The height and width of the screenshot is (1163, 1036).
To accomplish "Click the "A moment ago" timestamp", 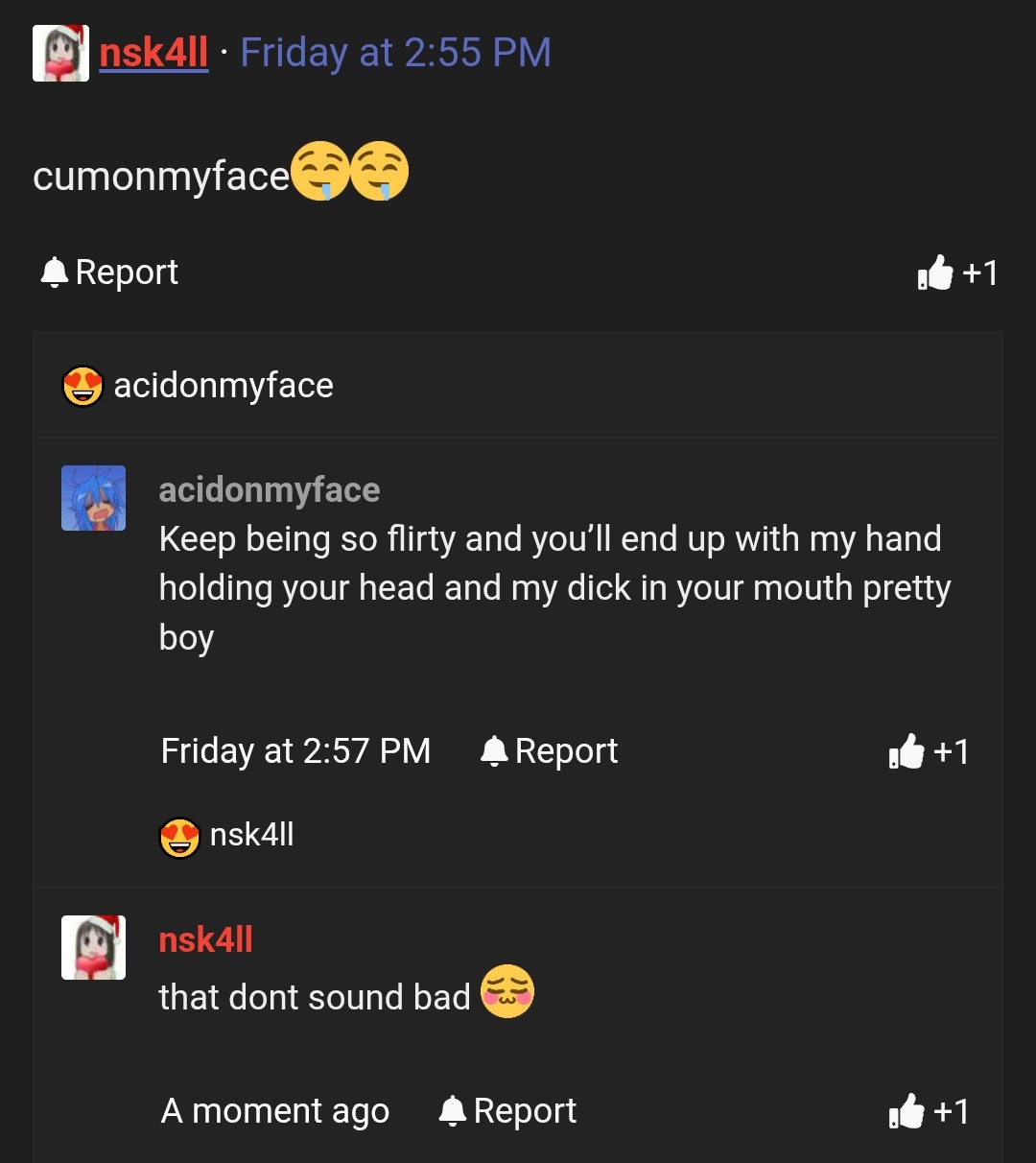I will 274,1111.
